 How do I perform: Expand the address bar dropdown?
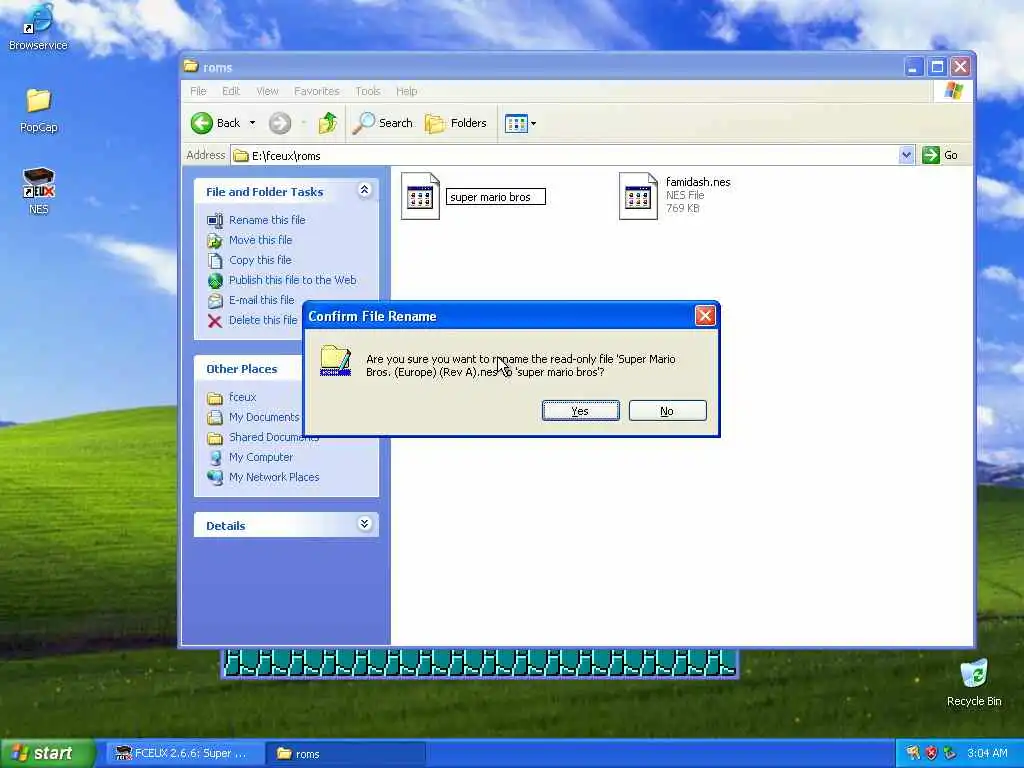pos(906,155)
